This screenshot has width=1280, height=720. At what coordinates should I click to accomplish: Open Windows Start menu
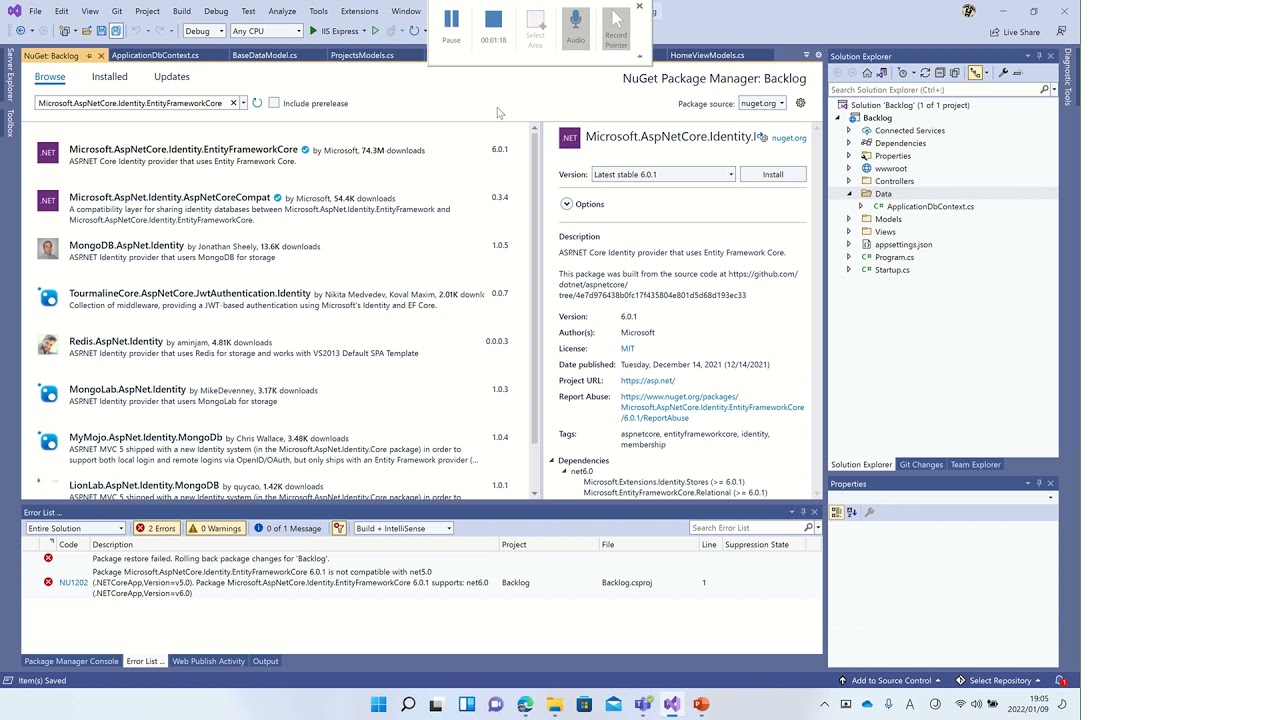pyautogui.click(x=379, y=704)
